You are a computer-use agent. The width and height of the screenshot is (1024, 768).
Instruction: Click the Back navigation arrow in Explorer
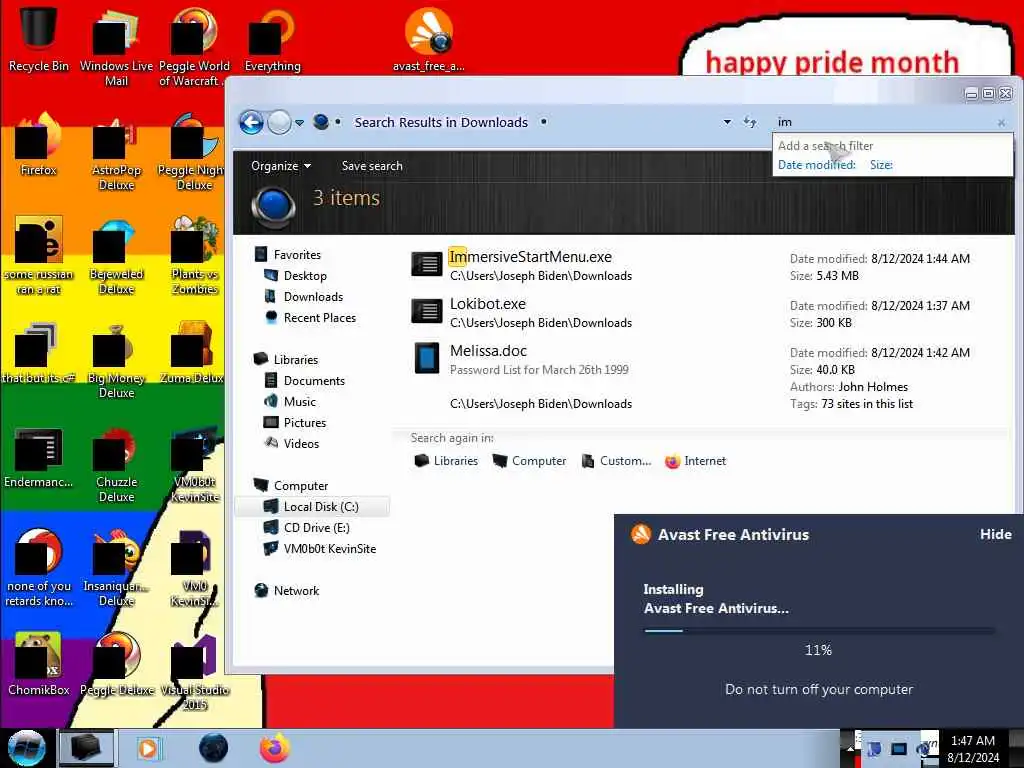pos(251,122)
